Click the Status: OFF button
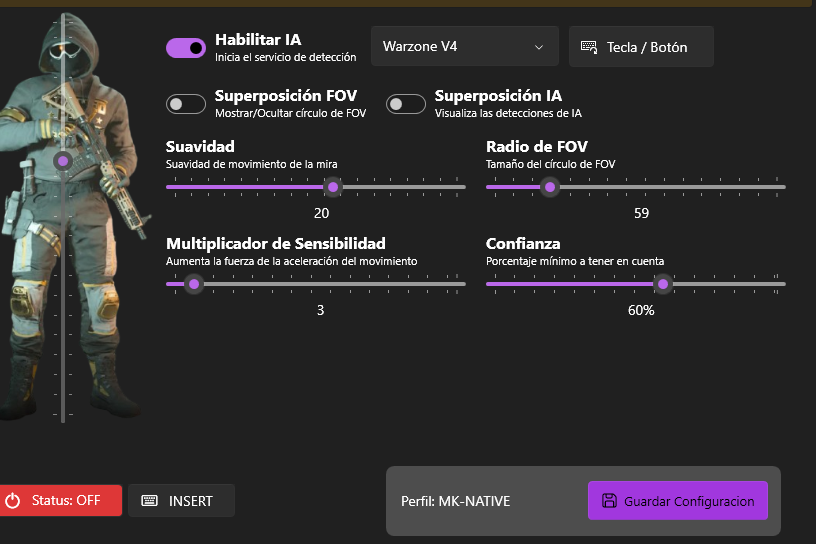The height and width of the screenshot is (544, 816). pos(61,501)
